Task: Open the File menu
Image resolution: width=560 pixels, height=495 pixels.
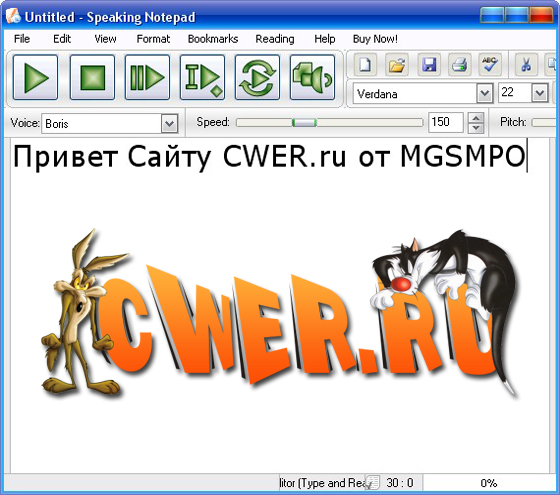Action: tap(22, 39)
